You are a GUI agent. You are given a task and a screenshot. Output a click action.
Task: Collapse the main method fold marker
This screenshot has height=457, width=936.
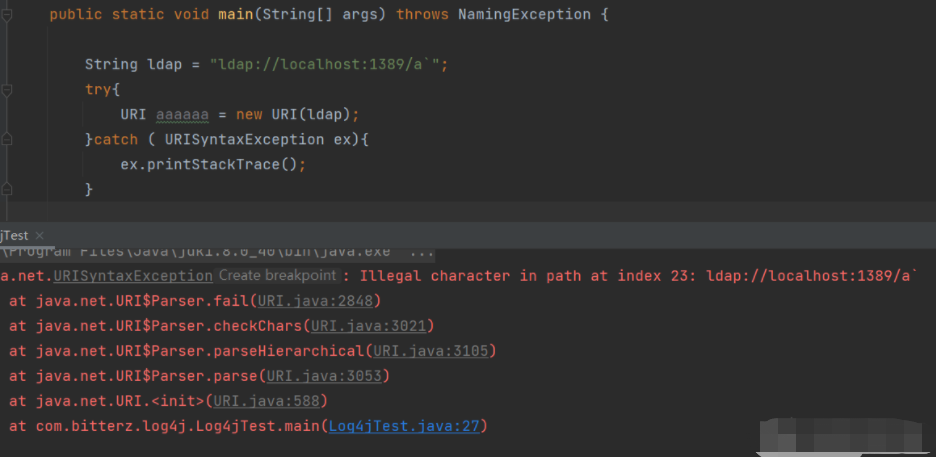[x=7, y=15]
